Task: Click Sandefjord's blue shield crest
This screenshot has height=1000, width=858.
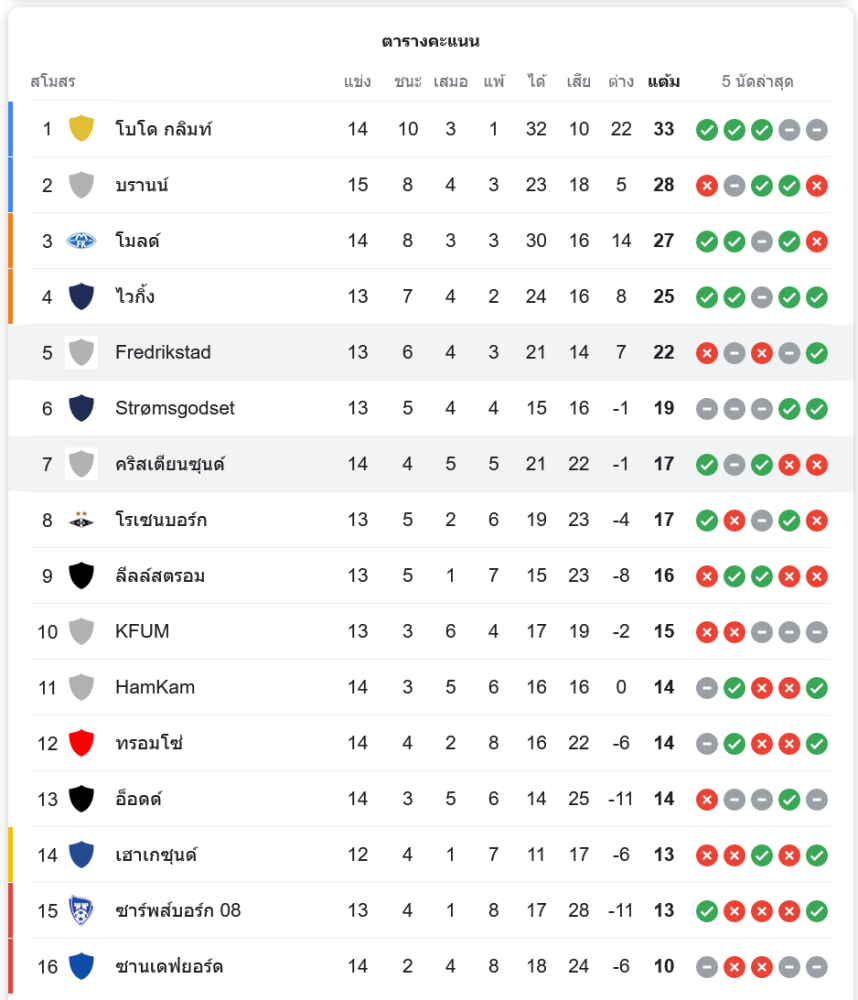Action: pos(81,966)
